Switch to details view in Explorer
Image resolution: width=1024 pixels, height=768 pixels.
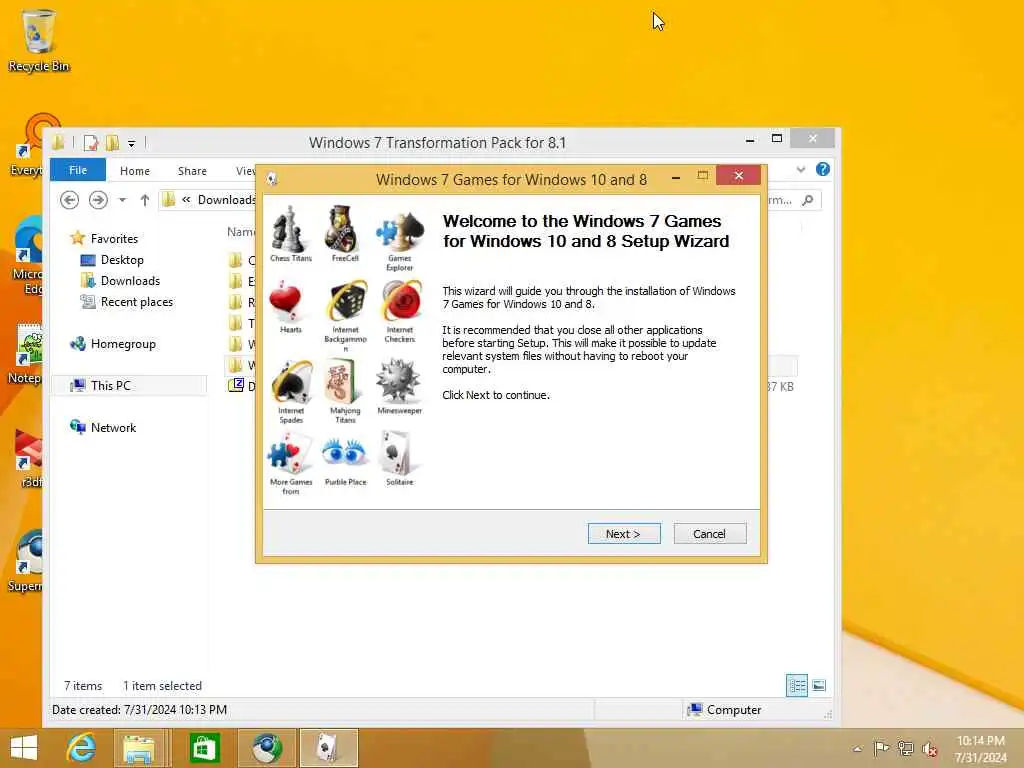(797, 685)
